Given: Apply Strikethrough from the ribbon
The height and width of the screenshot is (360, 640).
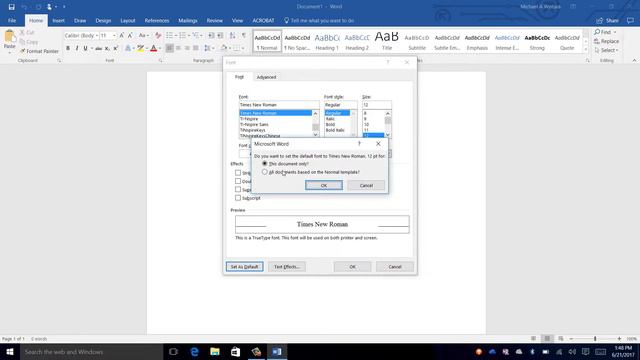Looking at the screenshot, I should [98, 48].
